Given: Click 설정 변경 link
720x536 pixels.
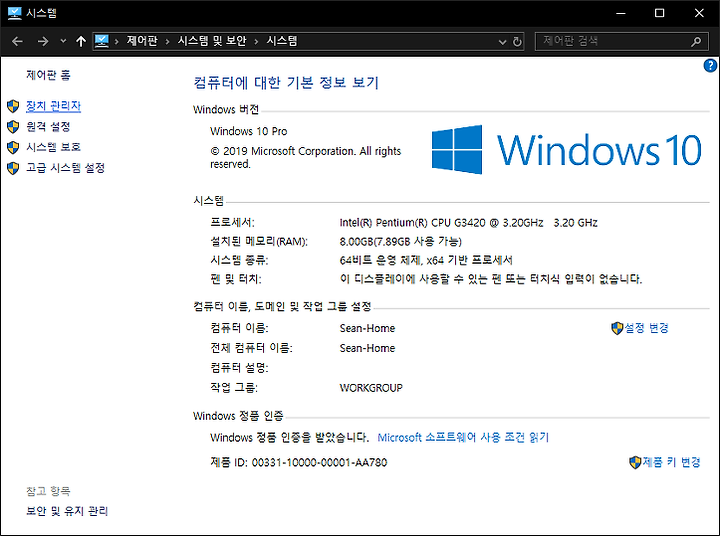Looking at the screenshot, I should click(x=647, y=328).
